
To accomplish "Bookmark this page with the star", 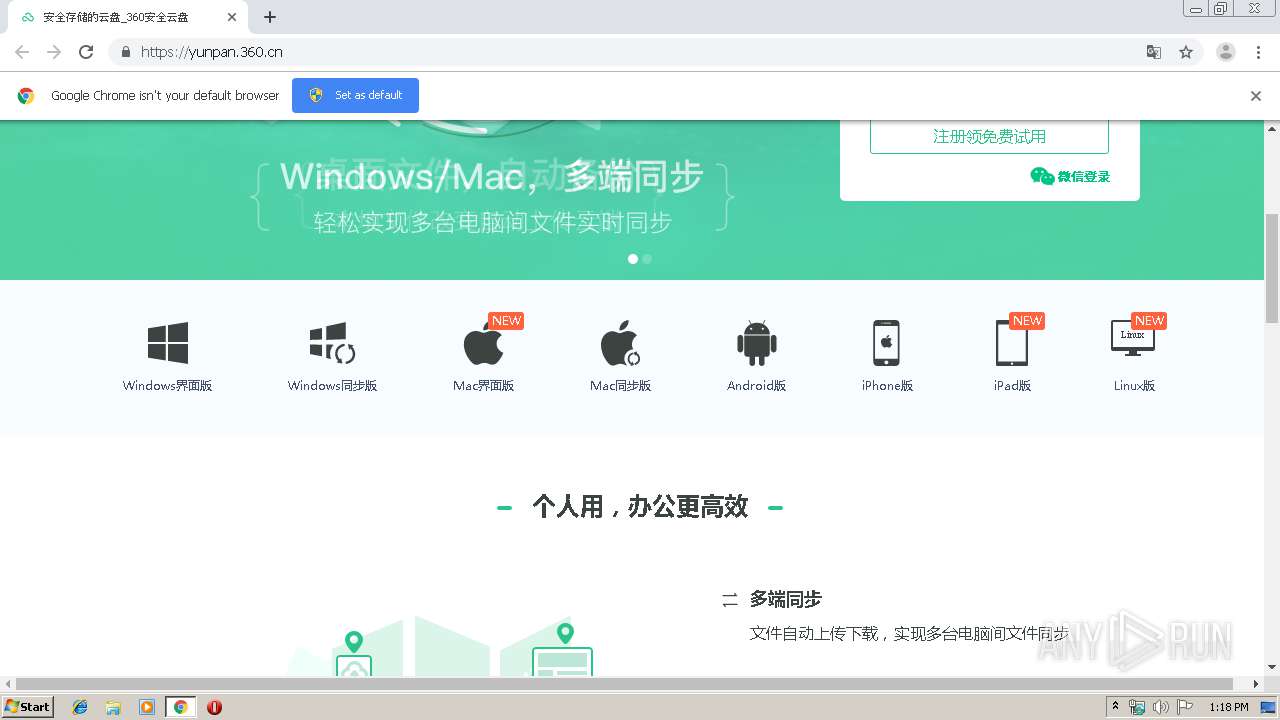I will (1186, 52).
